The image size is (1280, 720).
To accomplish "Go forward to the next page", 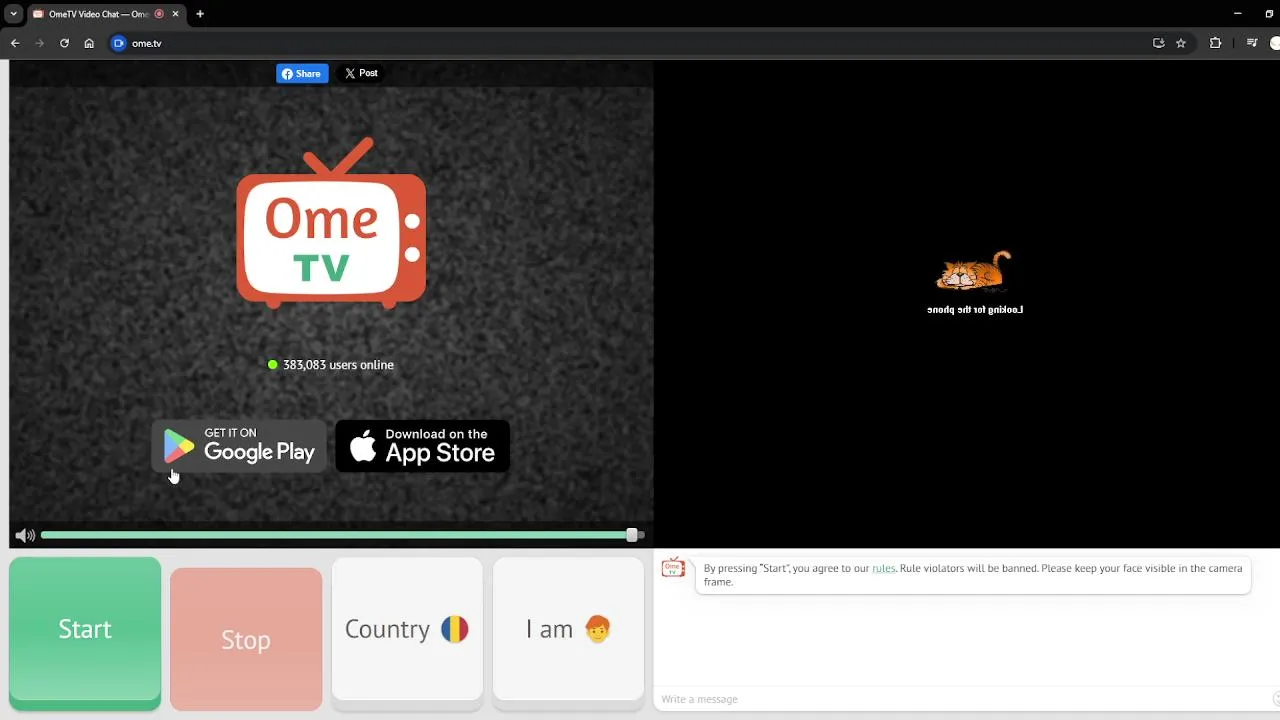I will [40, 43].
